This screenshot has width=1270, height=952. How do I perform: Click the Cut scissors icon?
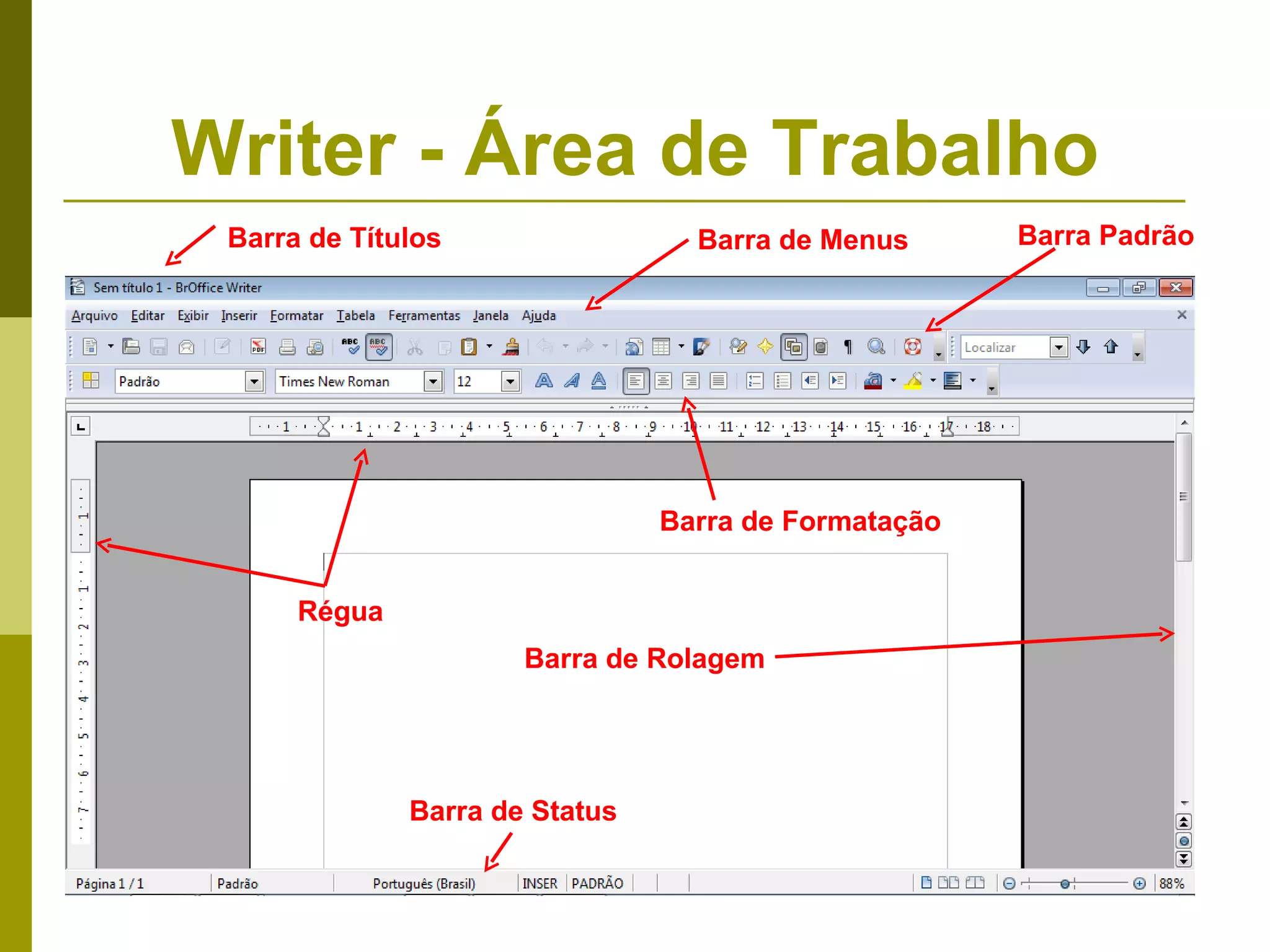coord(415,346)
